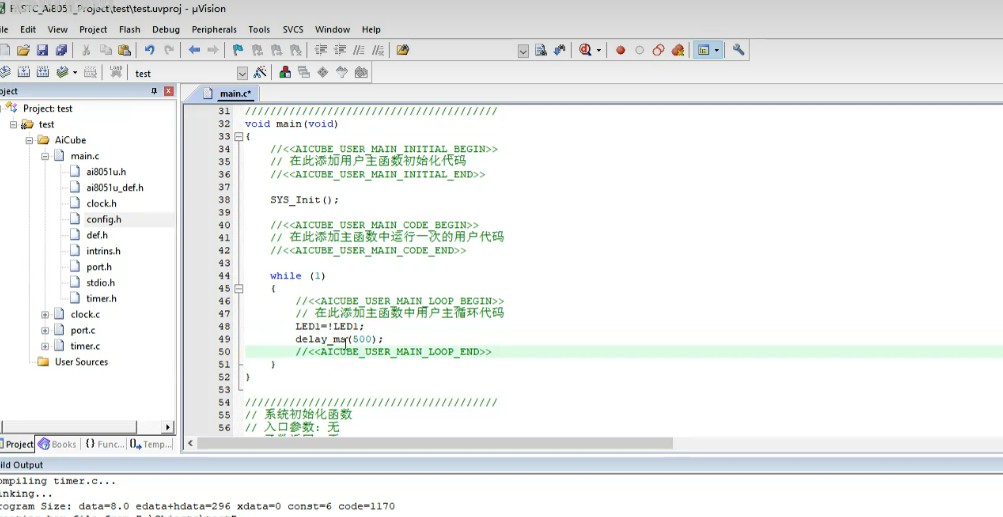1003x517 pixels.
Task: Click the Save file toolbar icon
Action: [42, 50]
